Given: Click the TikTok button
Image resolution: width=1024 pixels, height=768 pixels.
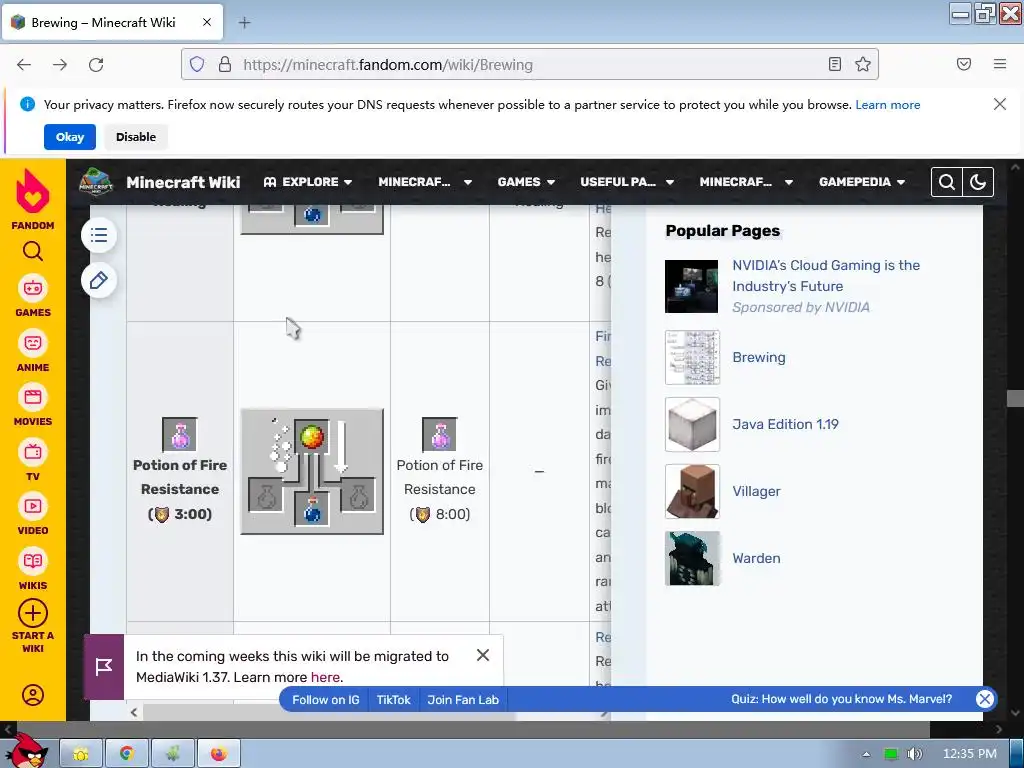Looking at the screenshot, I should pyautogui.click(x=394, y=700).
